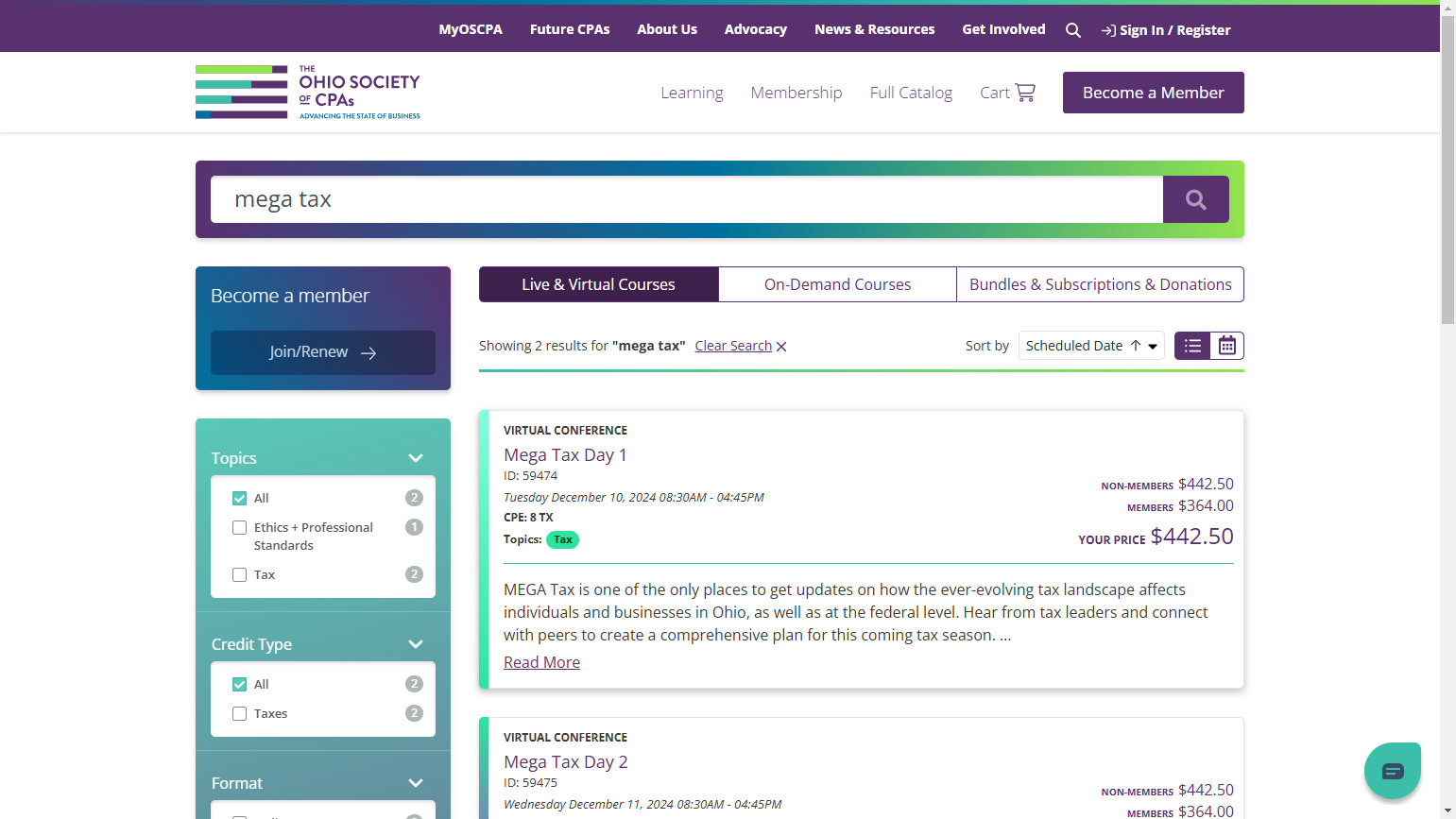The width and height of the screenshot is (1456, 819).
Task: Switch to list view icon
Action: 1192,346
